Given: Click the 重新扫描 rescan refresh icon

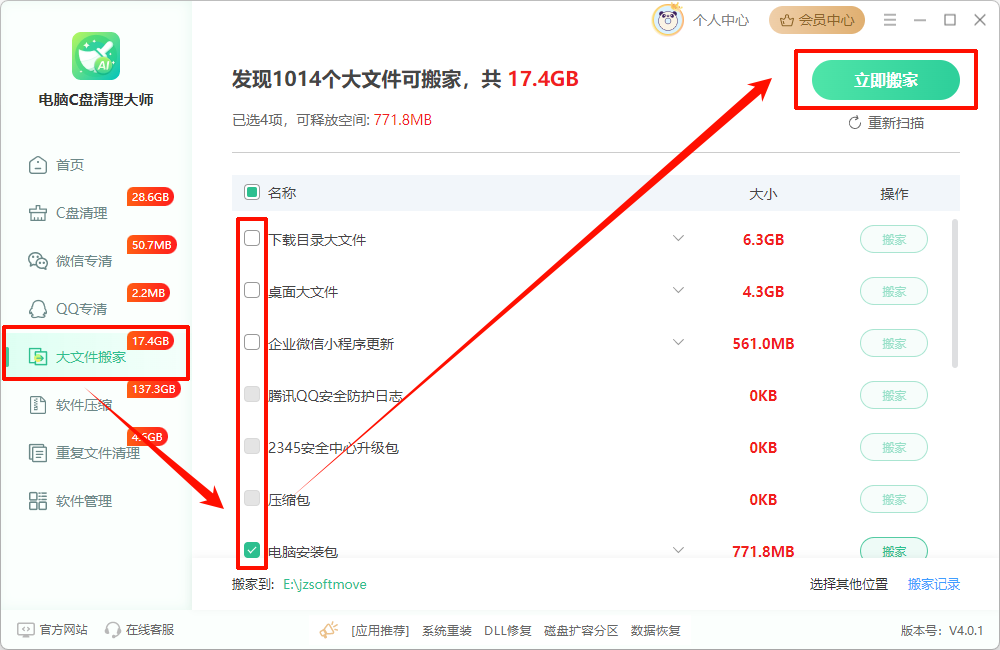Looking at the screenshot, I should point(854,122).
